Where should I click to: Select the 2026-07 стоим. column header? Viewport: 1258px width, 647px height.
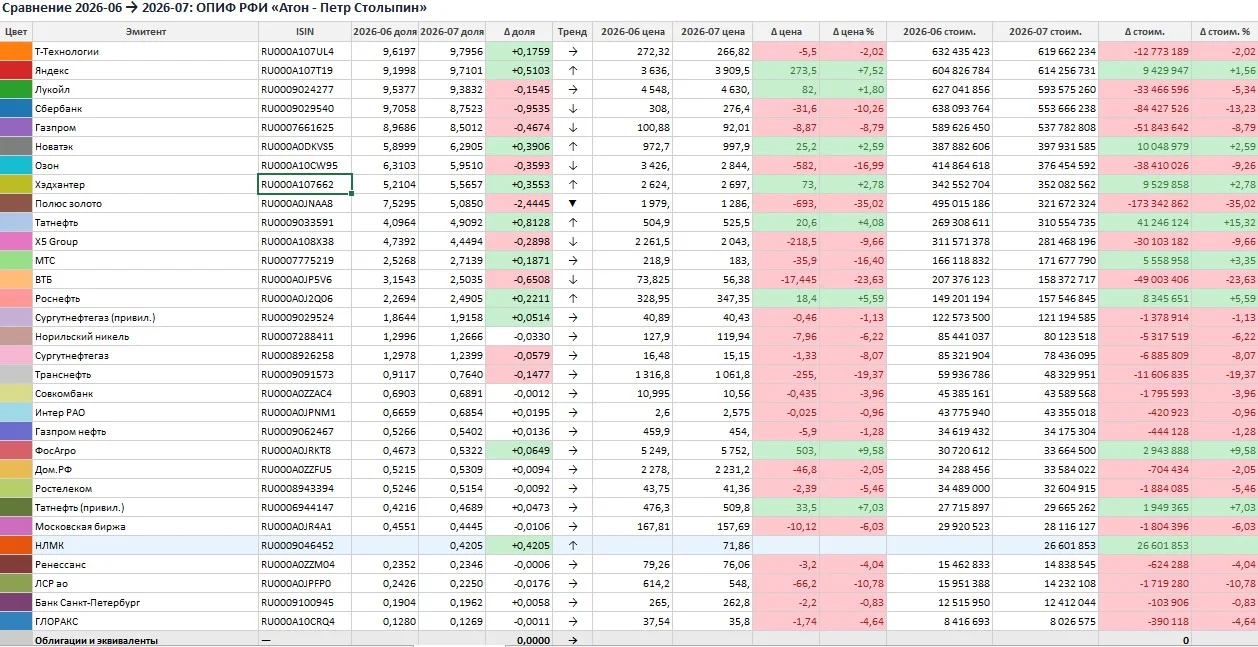click(x=1046, y=31)
